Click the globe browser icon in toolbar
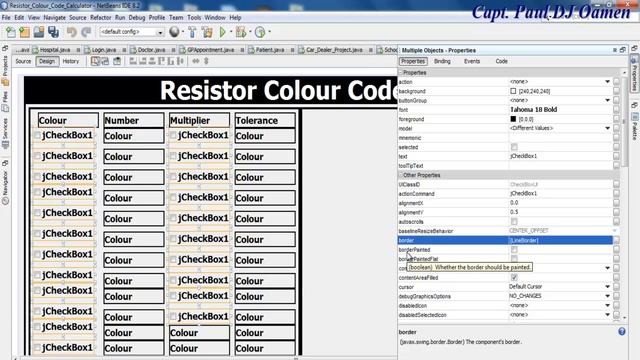 [174, 32]
